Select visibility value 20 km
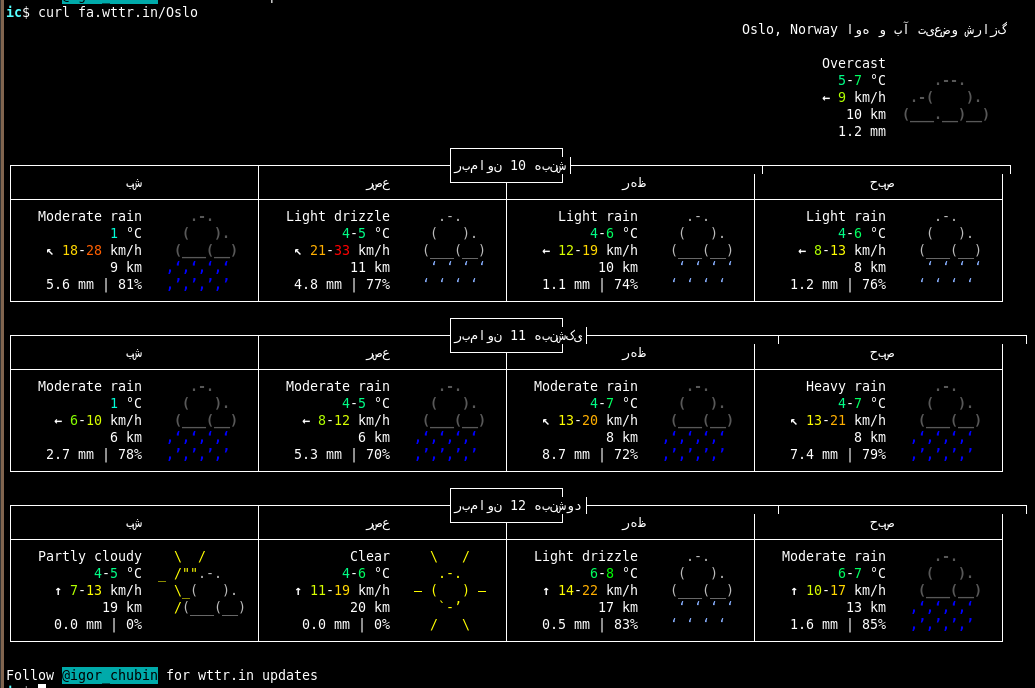Image resolution: width=1035 pixels, height=688 pixels. (x=370, y=607)
